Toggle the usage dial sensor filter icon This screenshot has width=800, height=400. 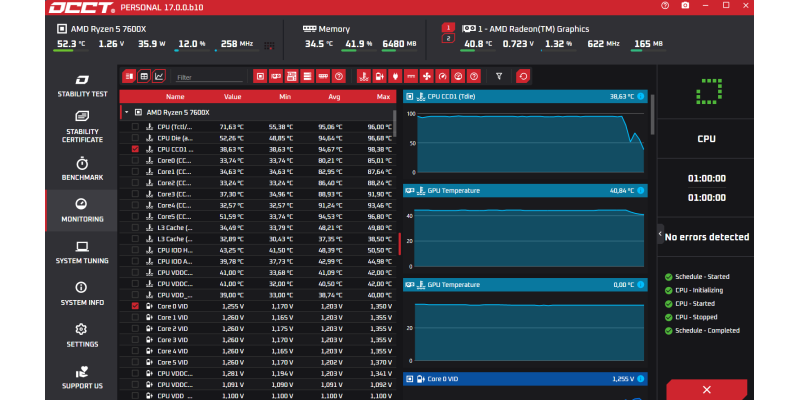[458, 77]
